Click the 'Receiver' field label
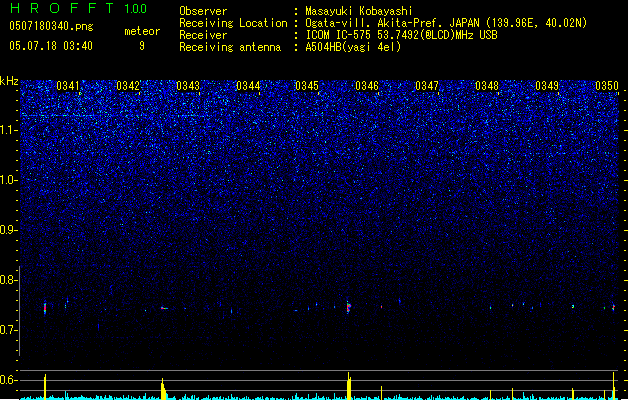629x400 pixels. [203, 35]
